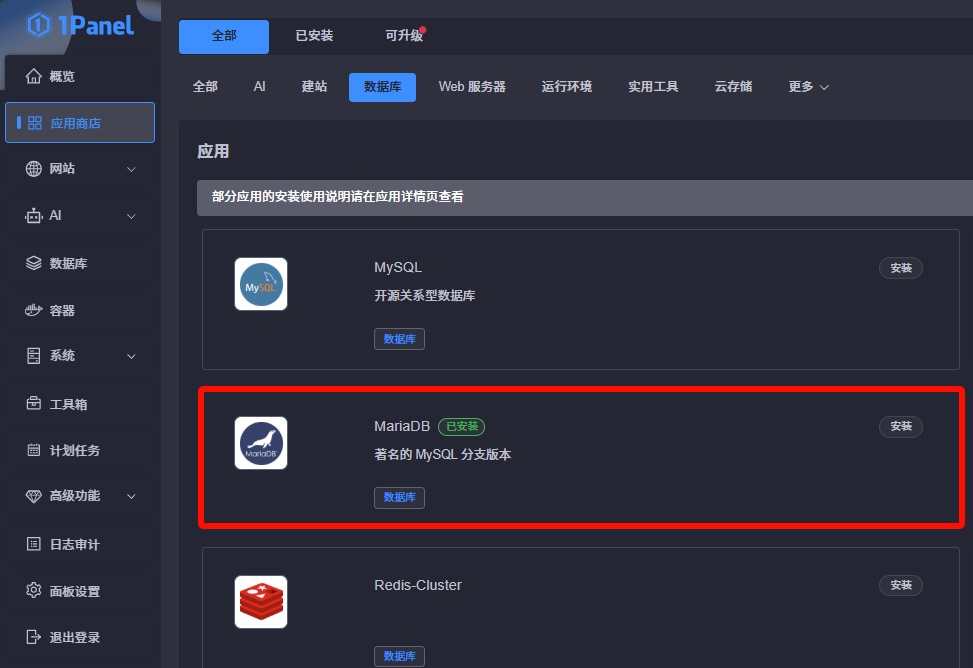973x668 pixels.
Task: Click the MariaDB seal logo thumbnail
Action: click(x=261, y=443)
